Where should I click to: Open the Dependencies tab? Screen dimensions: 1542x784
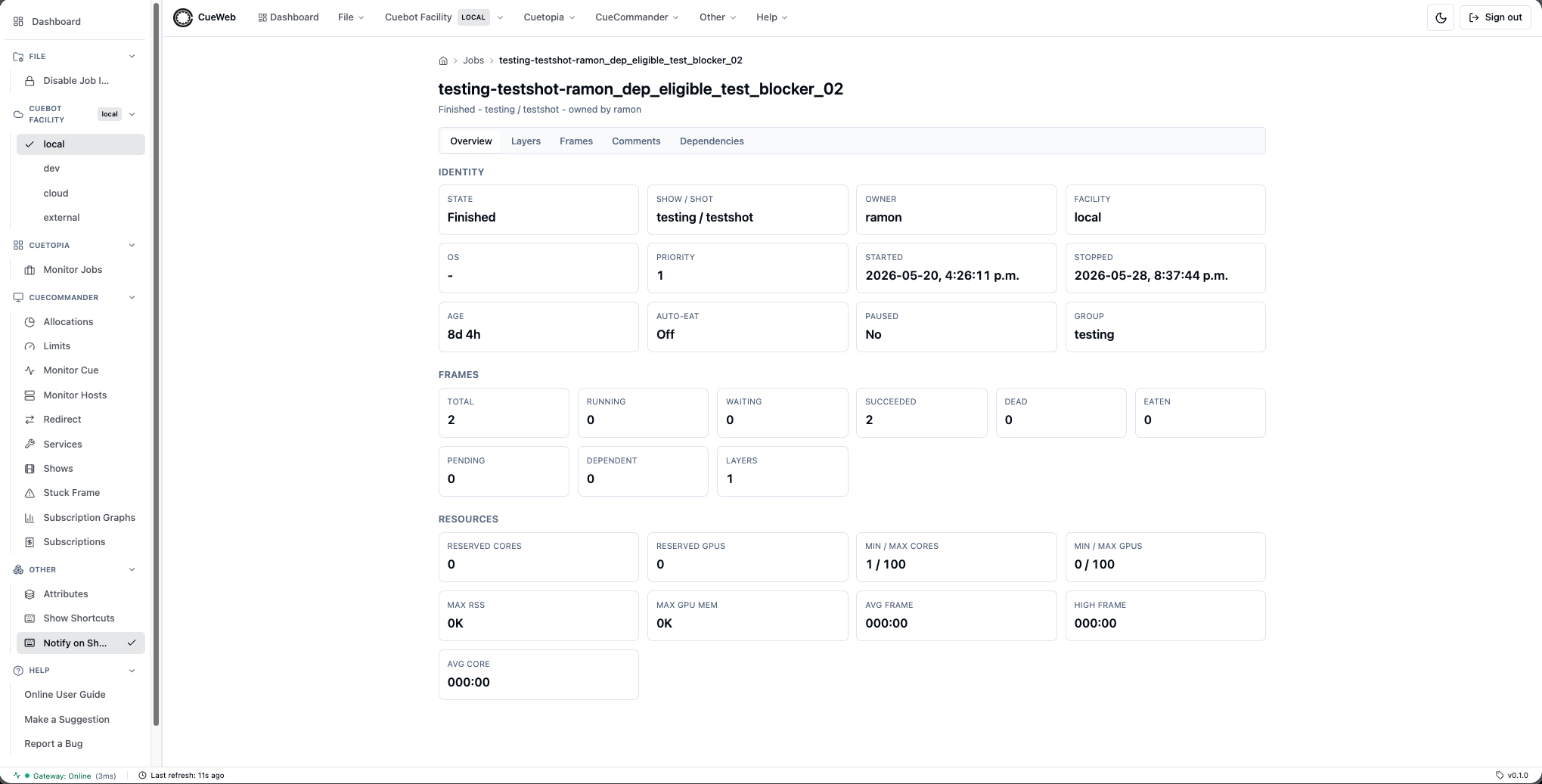tap(712, 141)
